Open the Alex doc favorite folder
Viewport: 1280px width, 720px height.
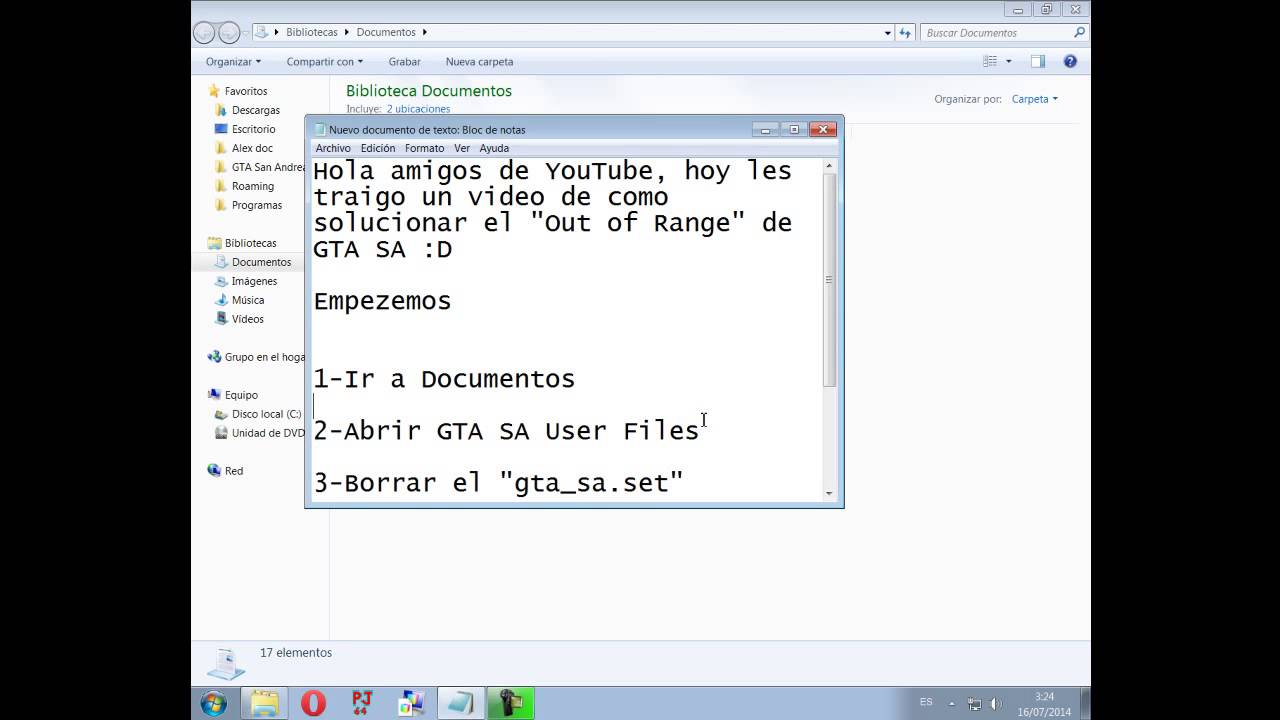pos(252,148)
